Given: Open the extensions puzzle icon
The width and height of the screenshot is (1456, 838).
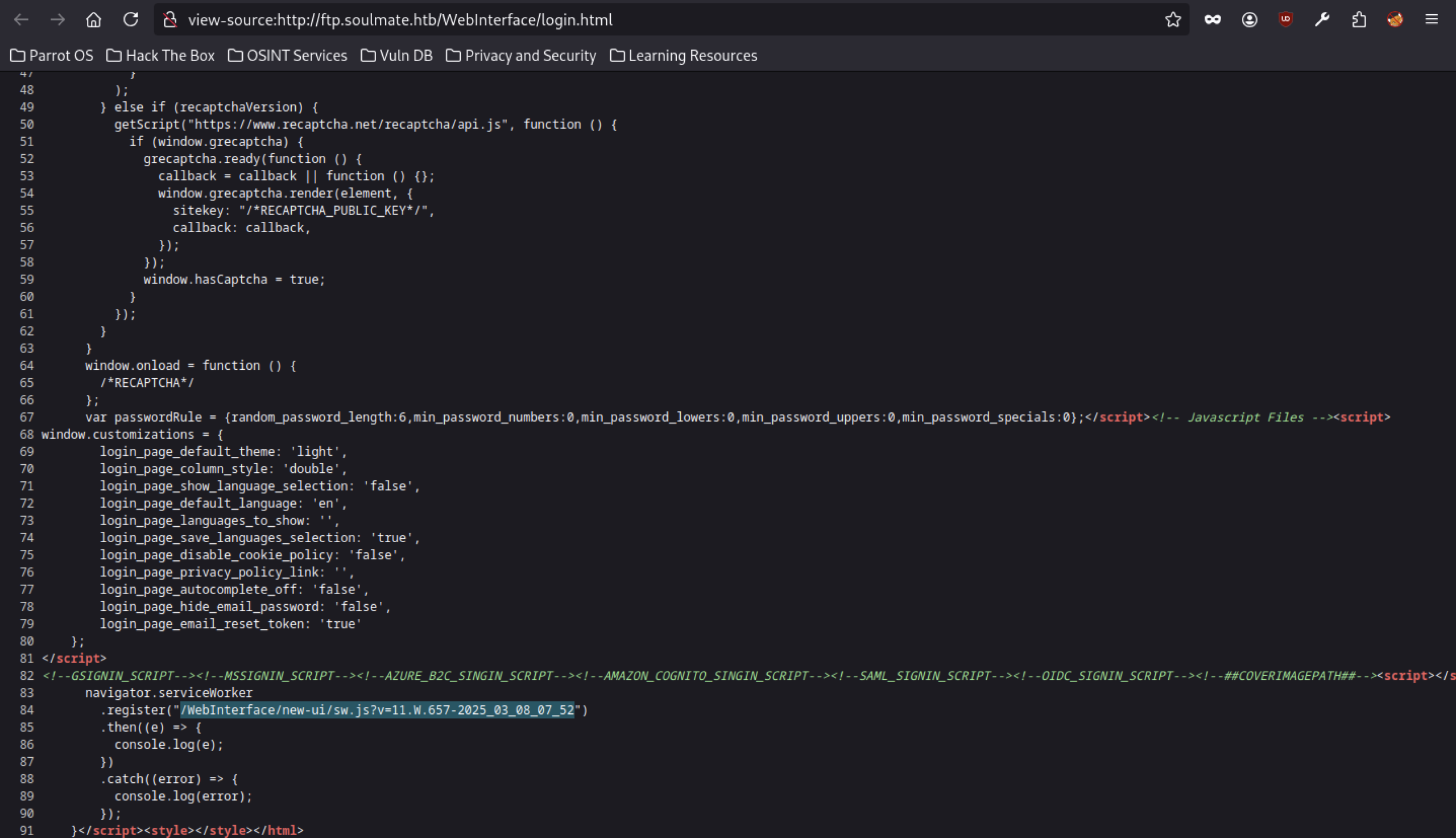Looking at the screenshot, I should coord(1359,19).
